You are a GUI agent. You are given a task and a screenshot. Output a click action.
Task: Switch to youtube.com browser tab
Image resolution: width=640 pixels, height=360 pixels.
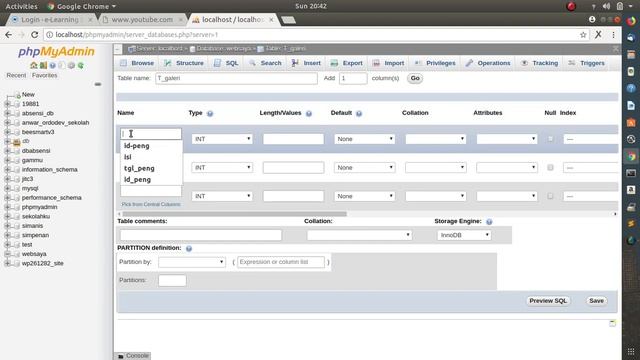142,20
